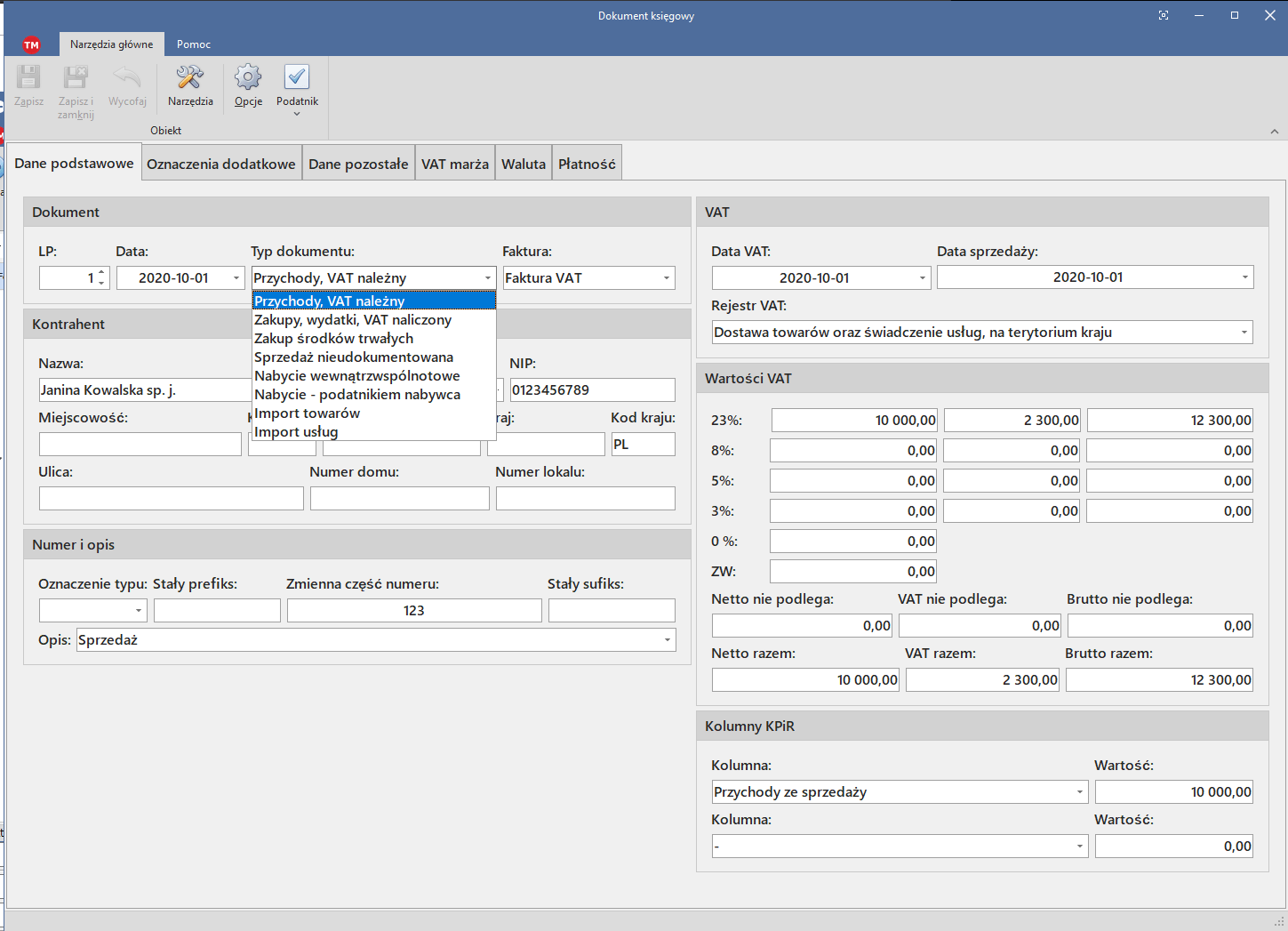The width and height of the screenshot is (1288, 931).
Task: Select Sprzedaż nieudokumentowana document type
Action: [354, 357]
